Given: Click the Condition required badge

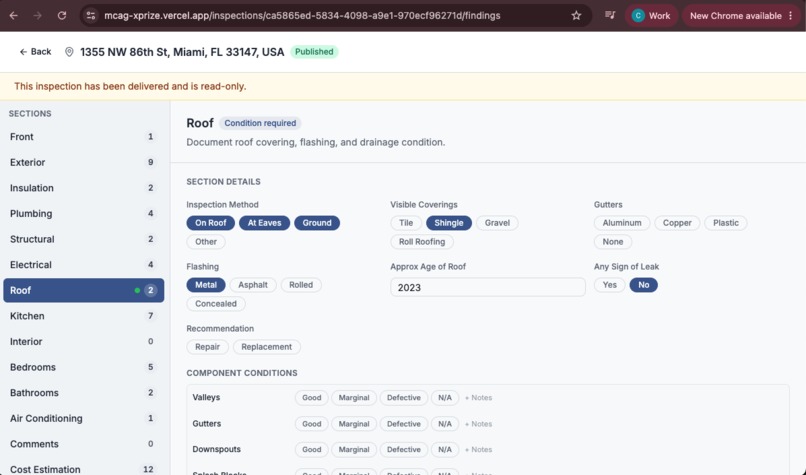Looking at the screenshot, I should pyautogui.click(x=260, y=123).
